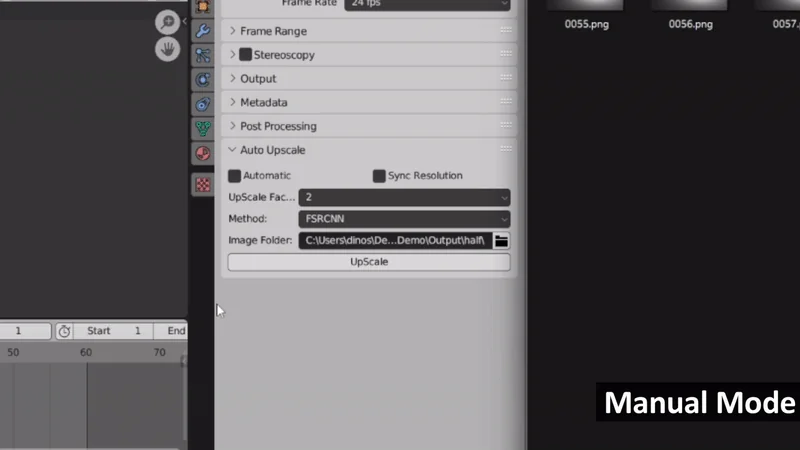Open the Object Data green triangle tab
800x450 pixels.
click(203, 129)
